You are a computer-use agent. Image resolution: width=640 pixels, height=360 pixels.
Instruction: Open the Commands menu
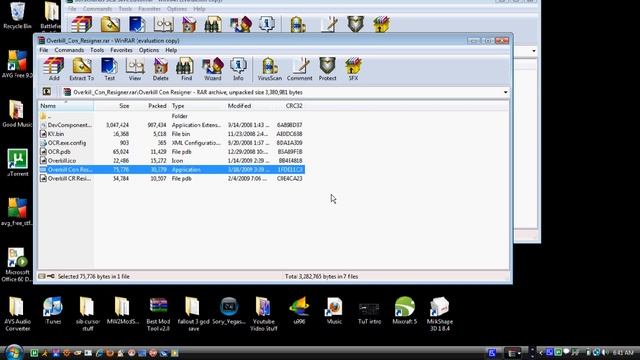coord(69,50)
